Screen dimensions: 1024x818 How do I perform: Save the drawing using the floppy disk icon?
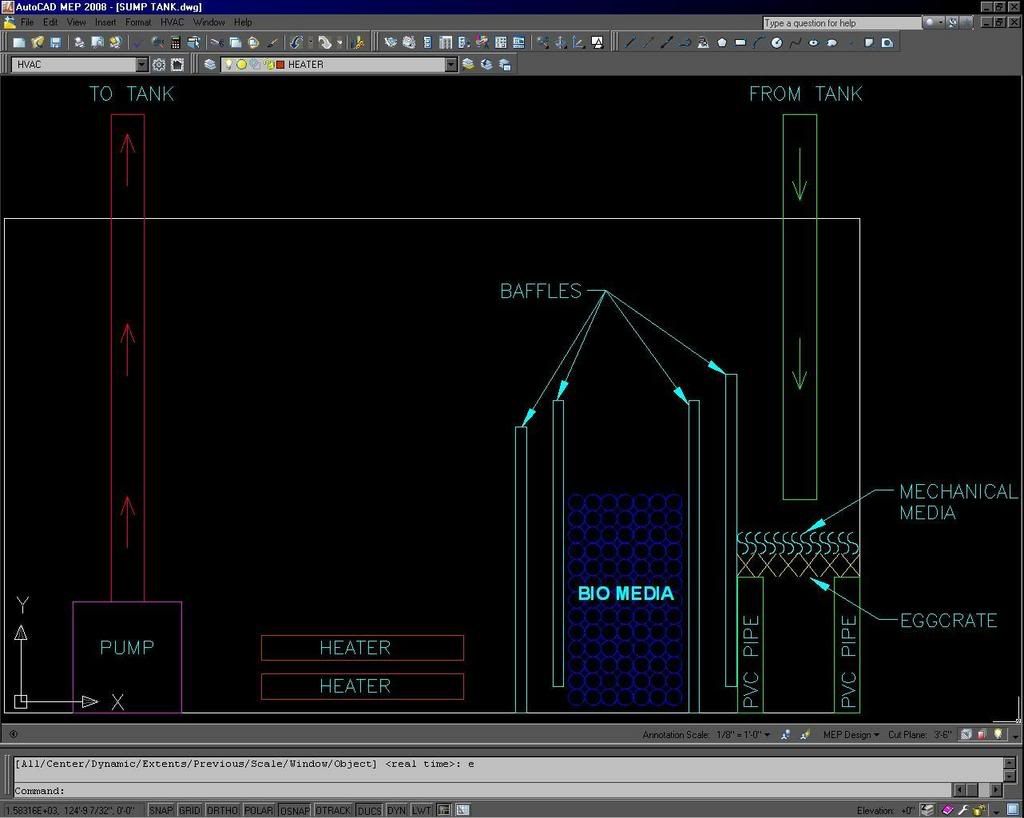pyautogui.click(x=56, y=42)
